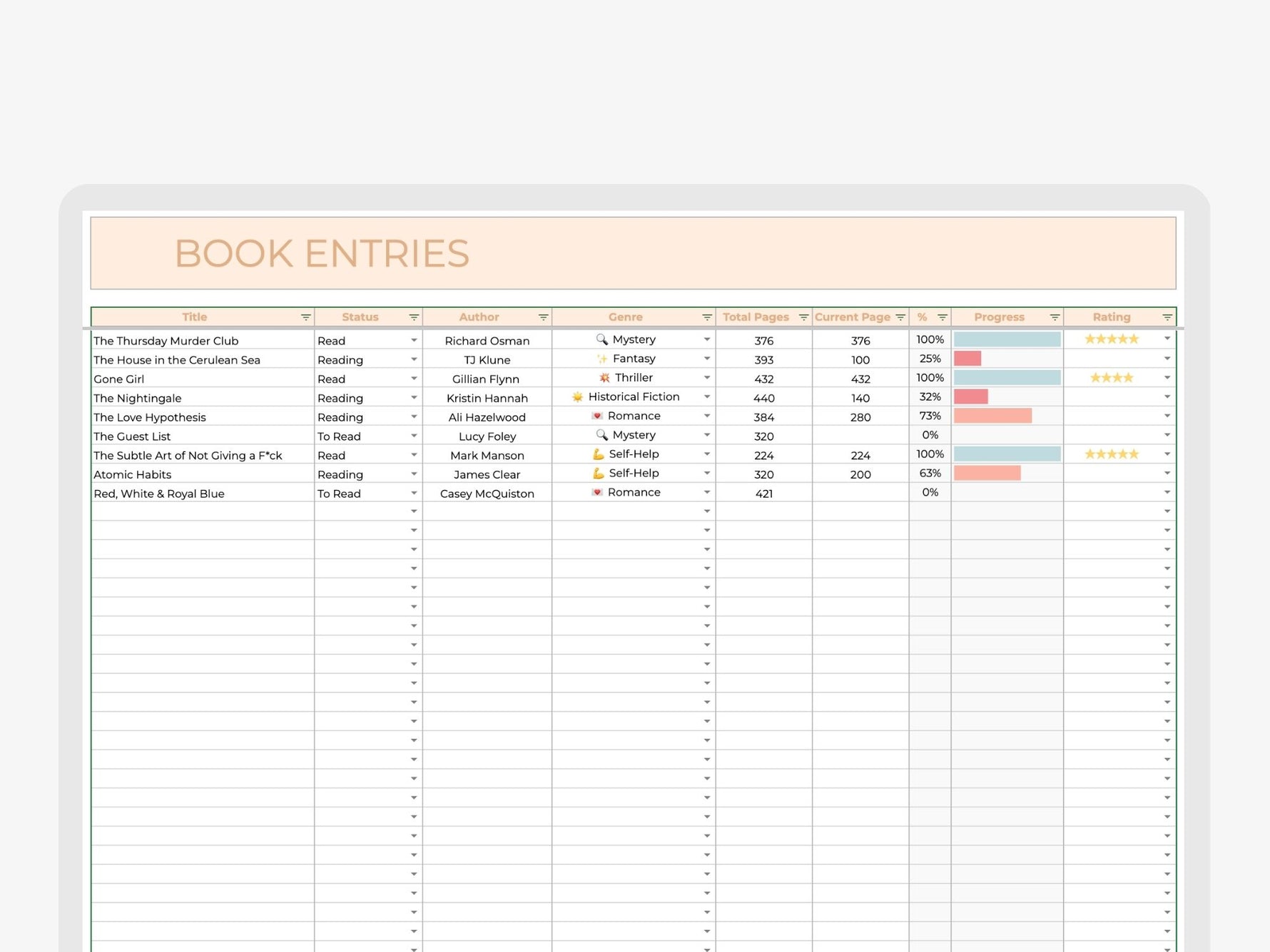This screenshot has height=952, width=1270.
Task: Open the filter icon on the Genre column
Action: click(707, 317)
